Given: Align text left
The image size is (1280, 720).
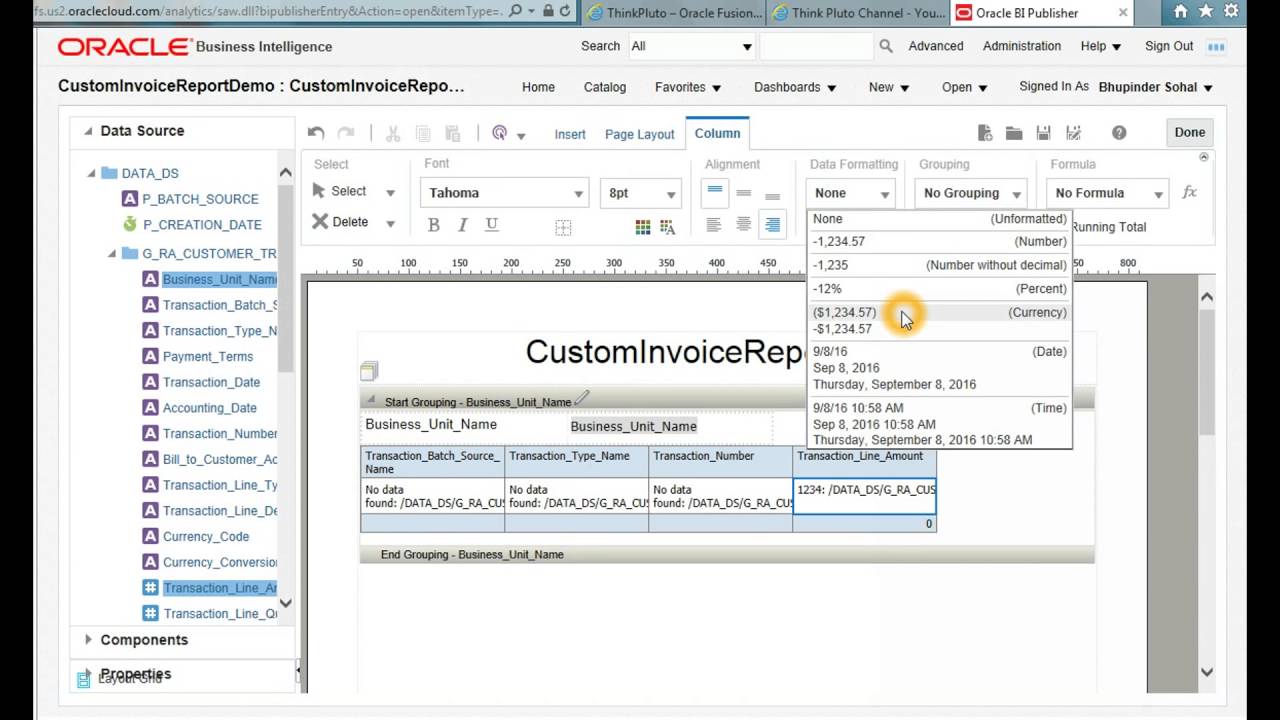Looking at the screenshot, I should [713, 225].
